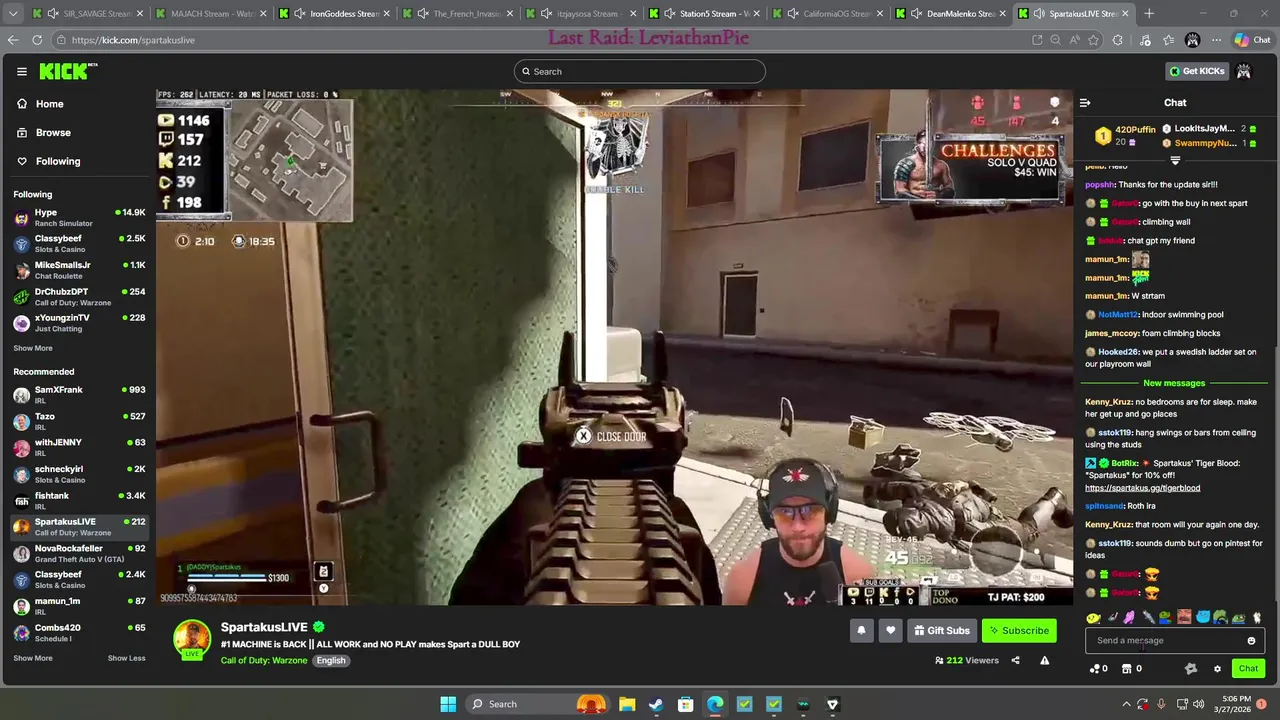This screenshot has height=720, width=1280.
Task: Open browser extensions puzzle icon
Action: point(1118,40)
